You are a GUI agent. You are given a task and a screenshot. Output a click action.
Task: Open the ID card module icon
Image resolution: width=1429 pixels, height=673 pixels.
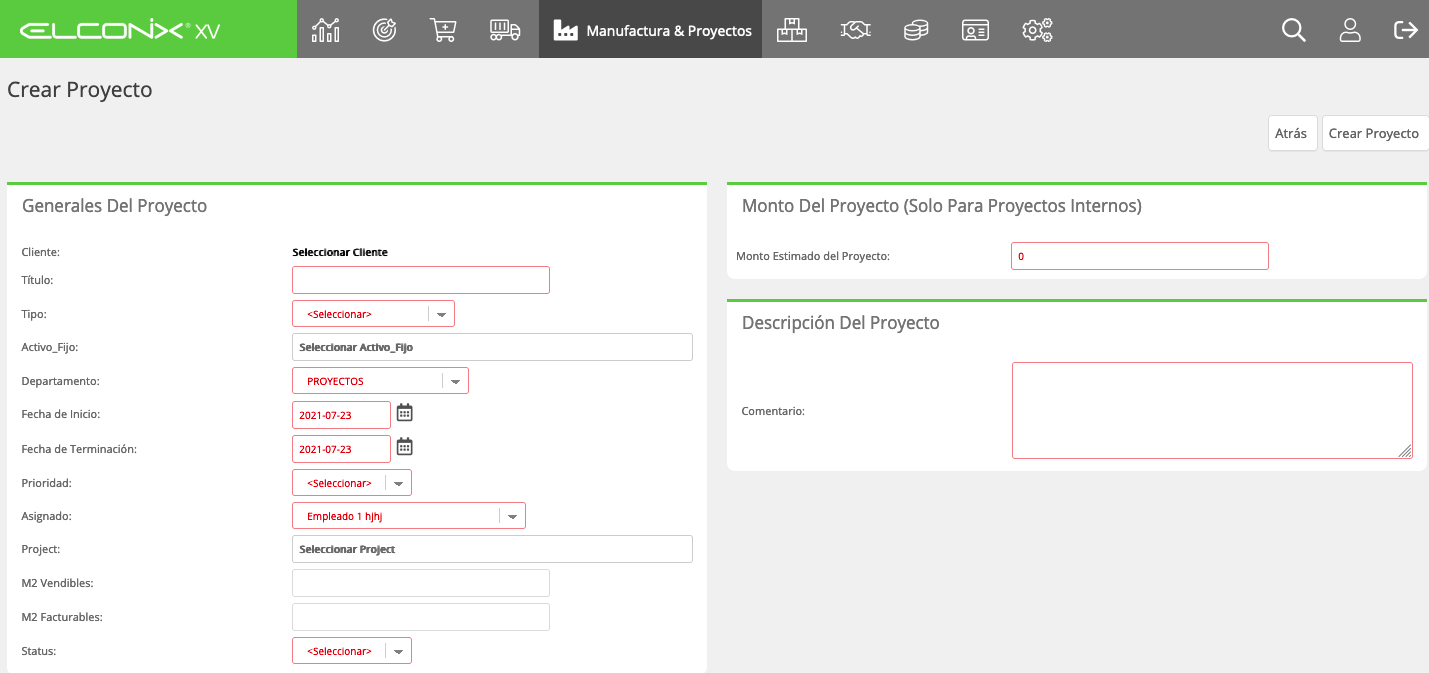tap(975, 30)
